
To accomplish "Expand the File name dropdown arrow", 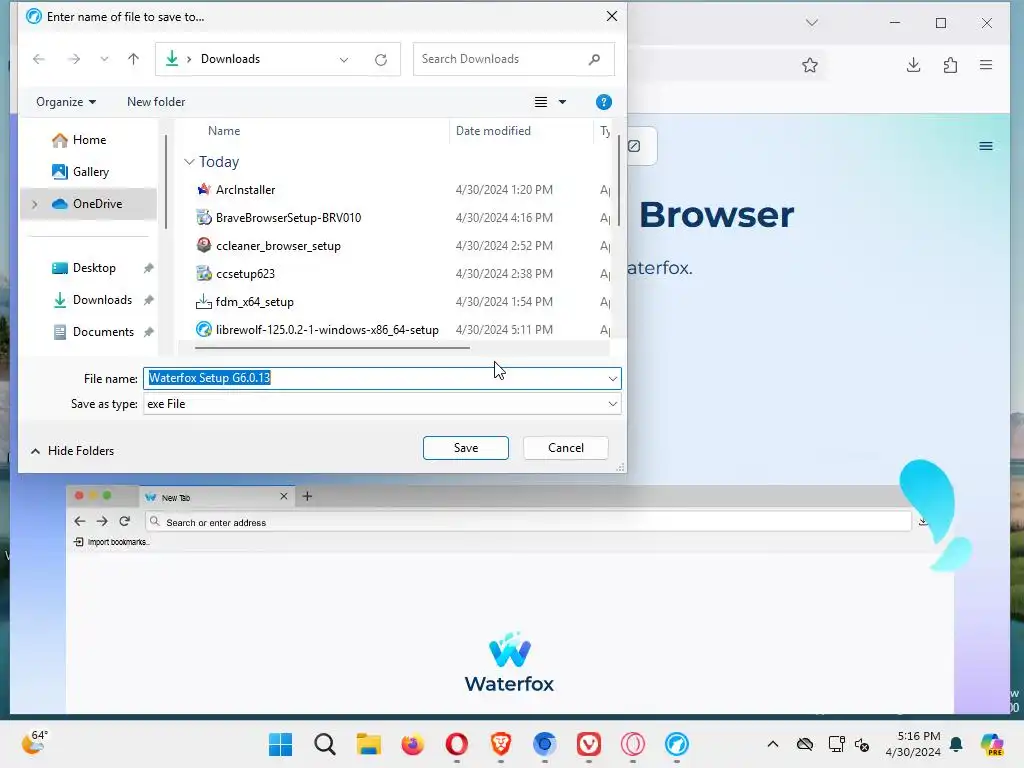I will click(613, 378).
